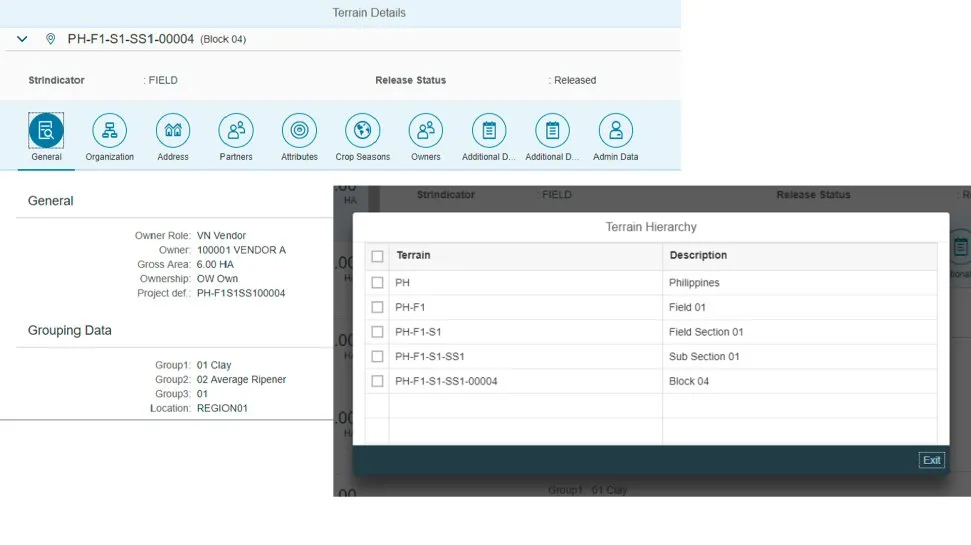Viewport: 971px width, 545px height.
Task: Select the Address icon
Action: pyautogui.click(x=173, y=131)
